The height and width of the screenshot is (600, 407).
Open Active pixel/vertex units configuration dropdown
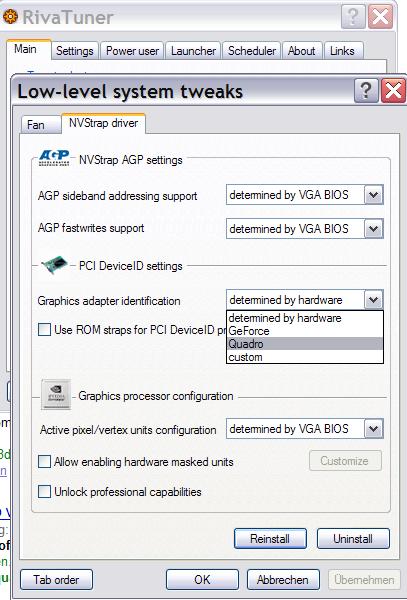pos(304,429)
